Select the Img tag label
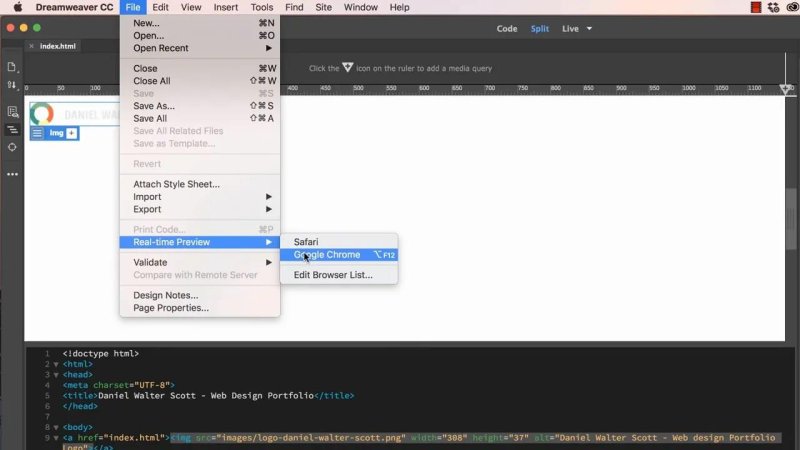The height and width of the screenshot is (450, 800). point(56,133)
